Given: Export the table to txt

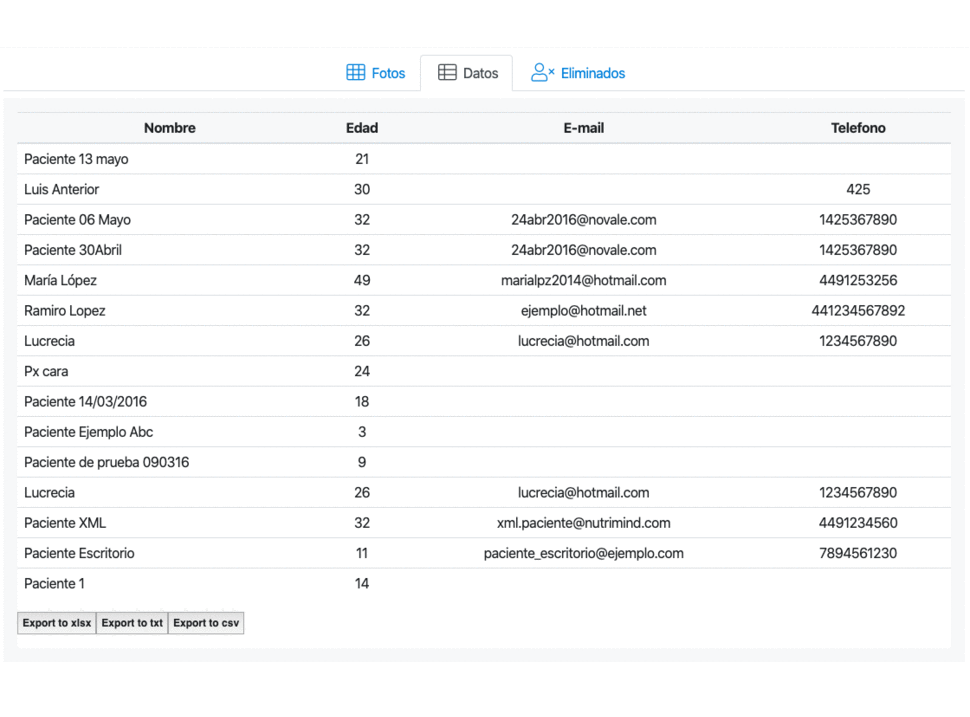Looking at the screenshot, I should (x=132, y=623).
